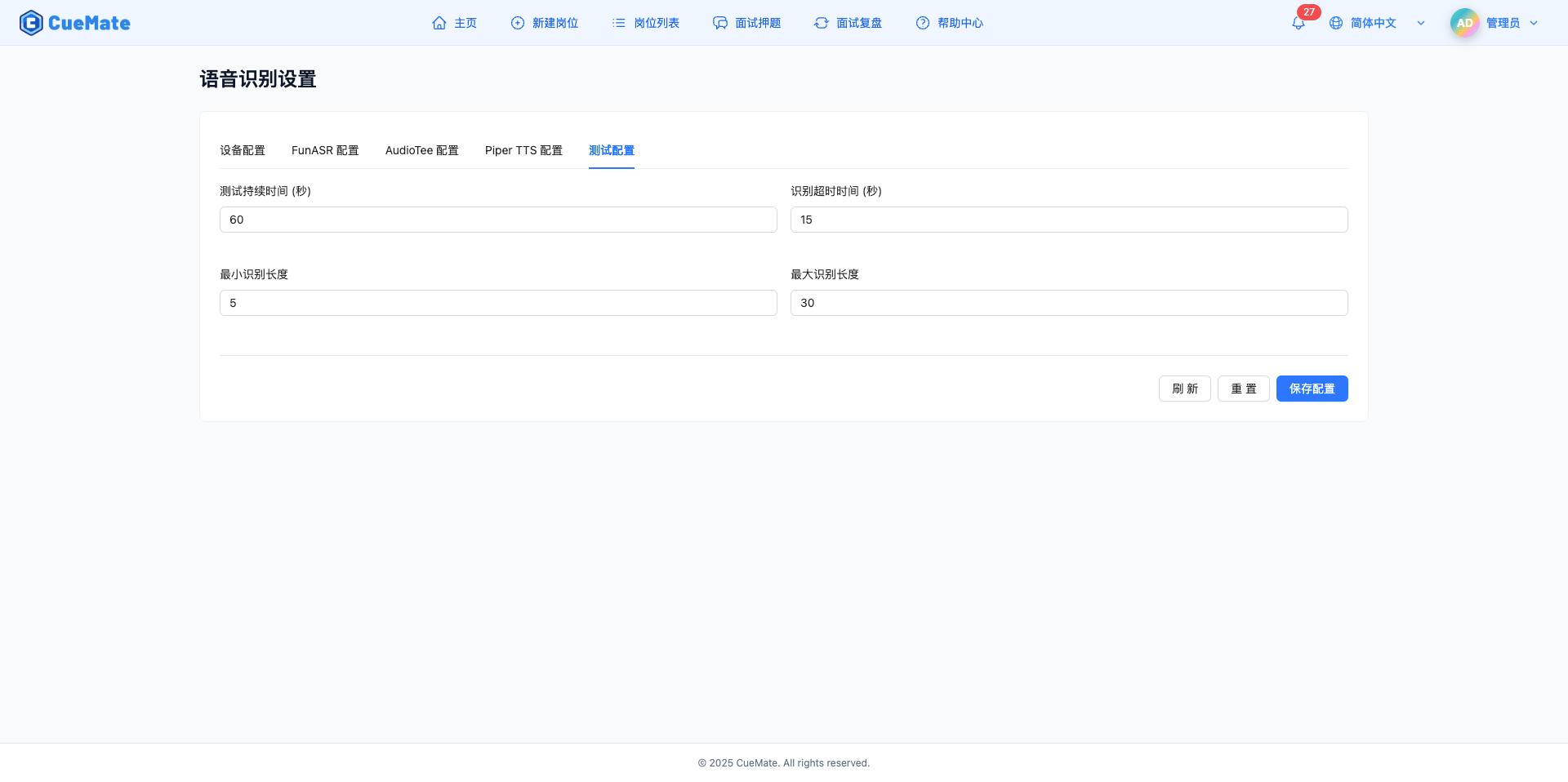Click the 刷新 button
Screen dimensions: 1568x782
pyautogui.click(x=1184, y=389)
